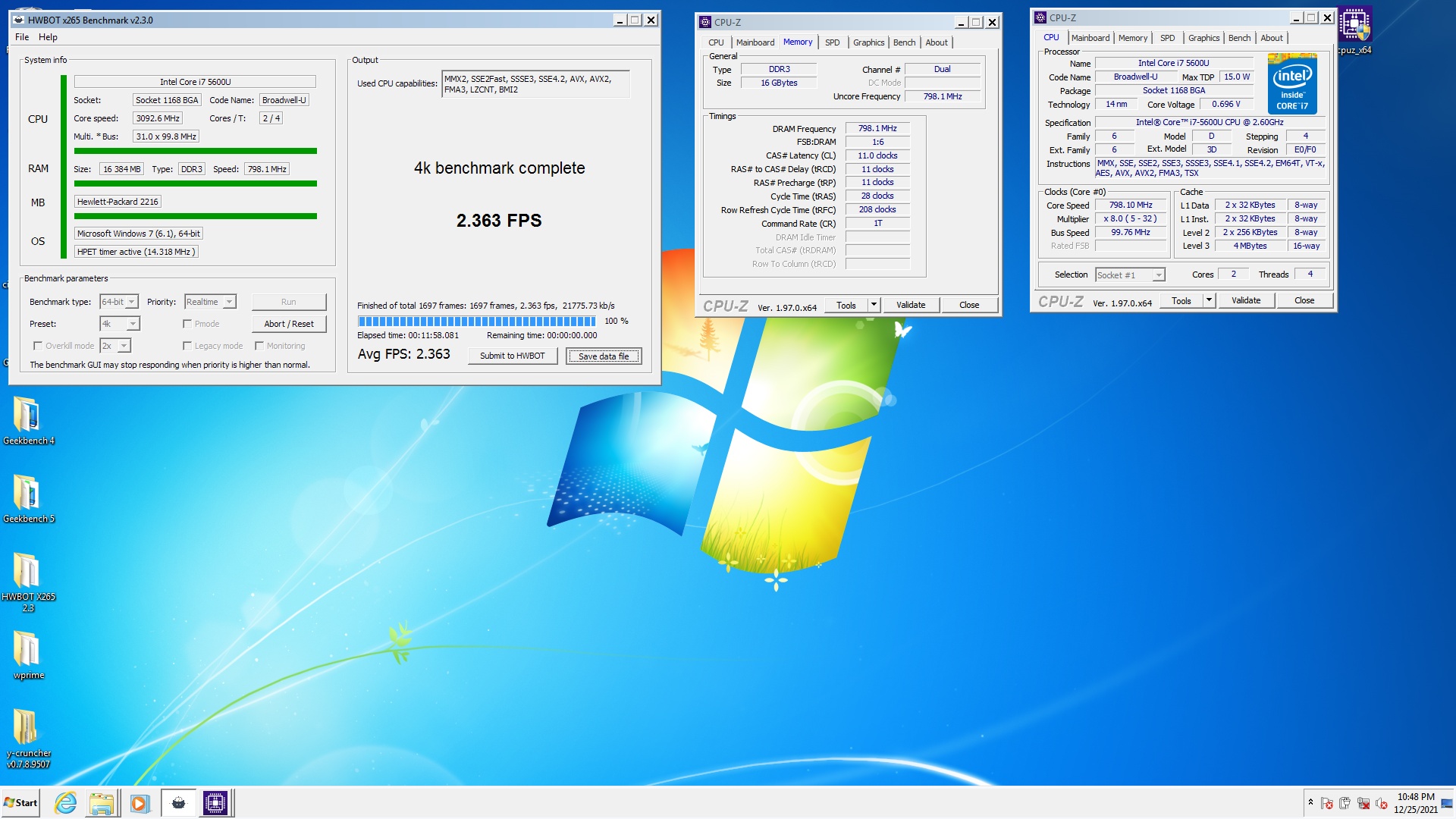Click Close button in right CPU-Z window

tap(1304, 300)
